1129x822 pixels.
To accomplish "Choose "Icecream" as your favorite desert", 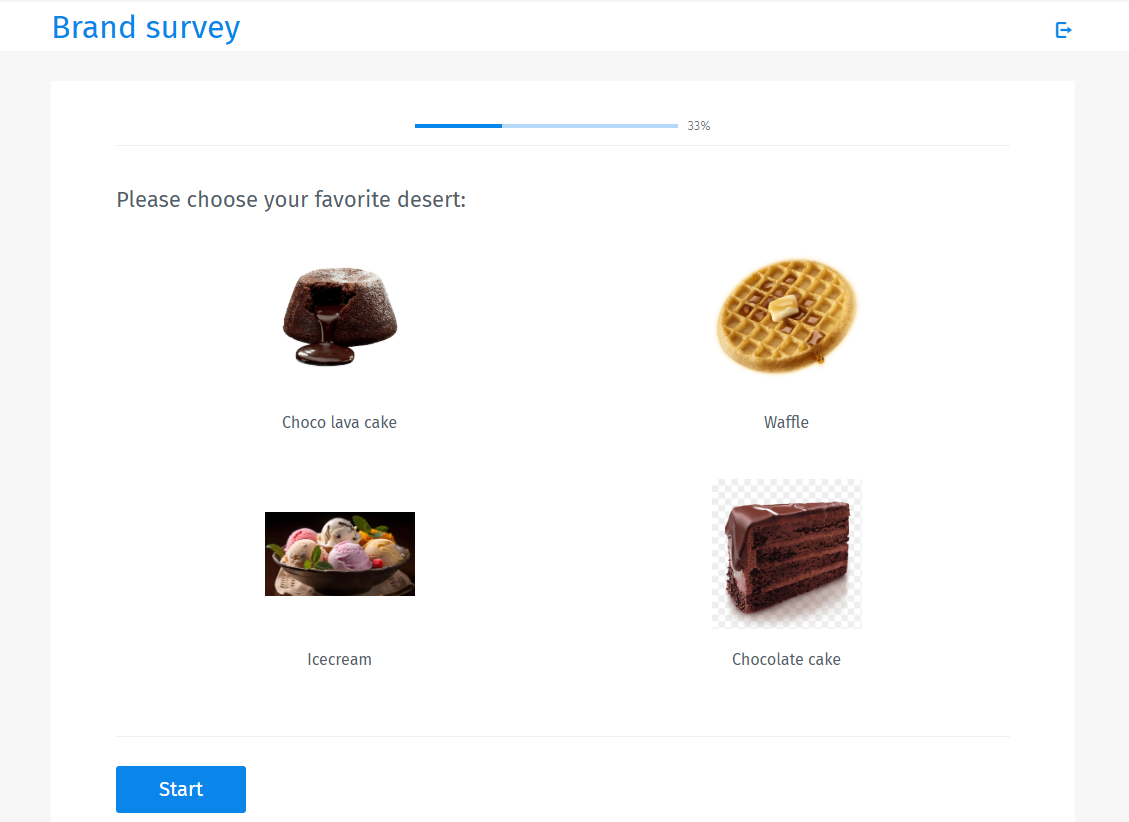I will pyautogui.click(x=339, y=553).
